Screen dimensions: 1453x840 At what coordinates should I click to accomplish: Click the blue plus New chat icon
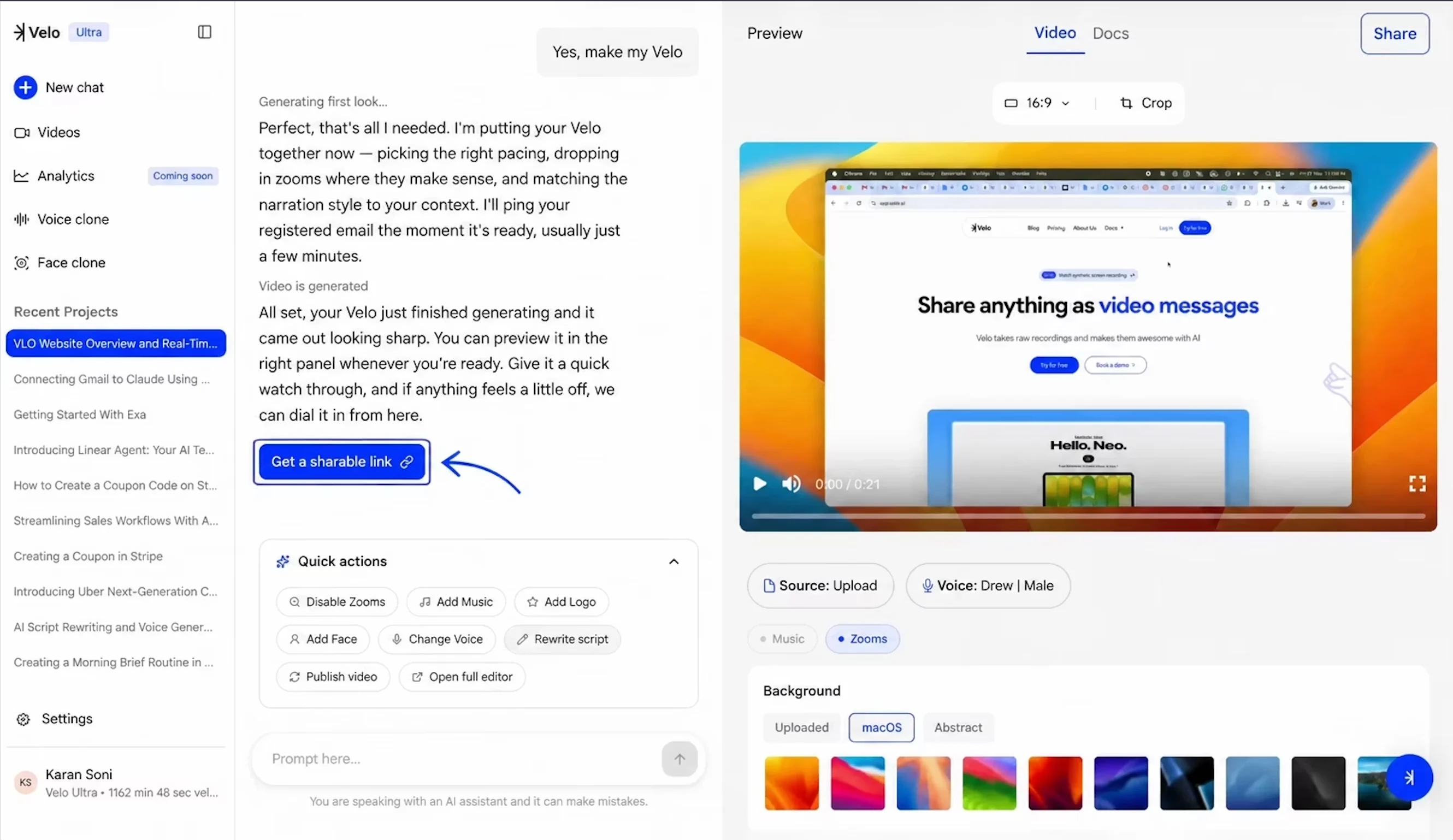pyautogui.click(x=25, y=87)
